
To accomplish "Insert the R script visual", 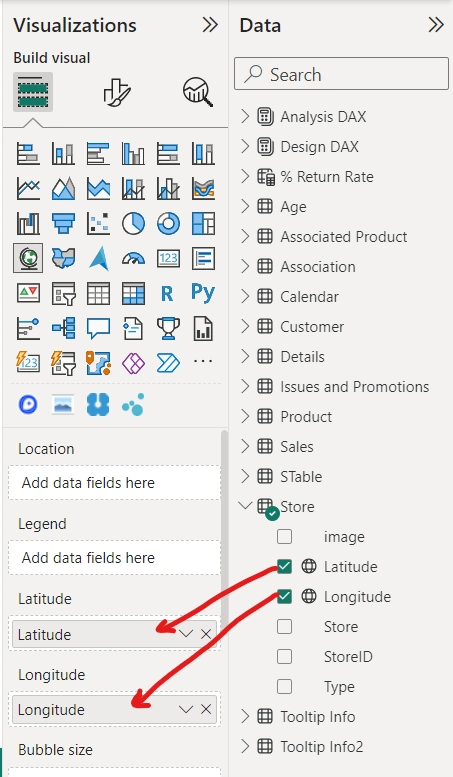I will coord(168,293).
